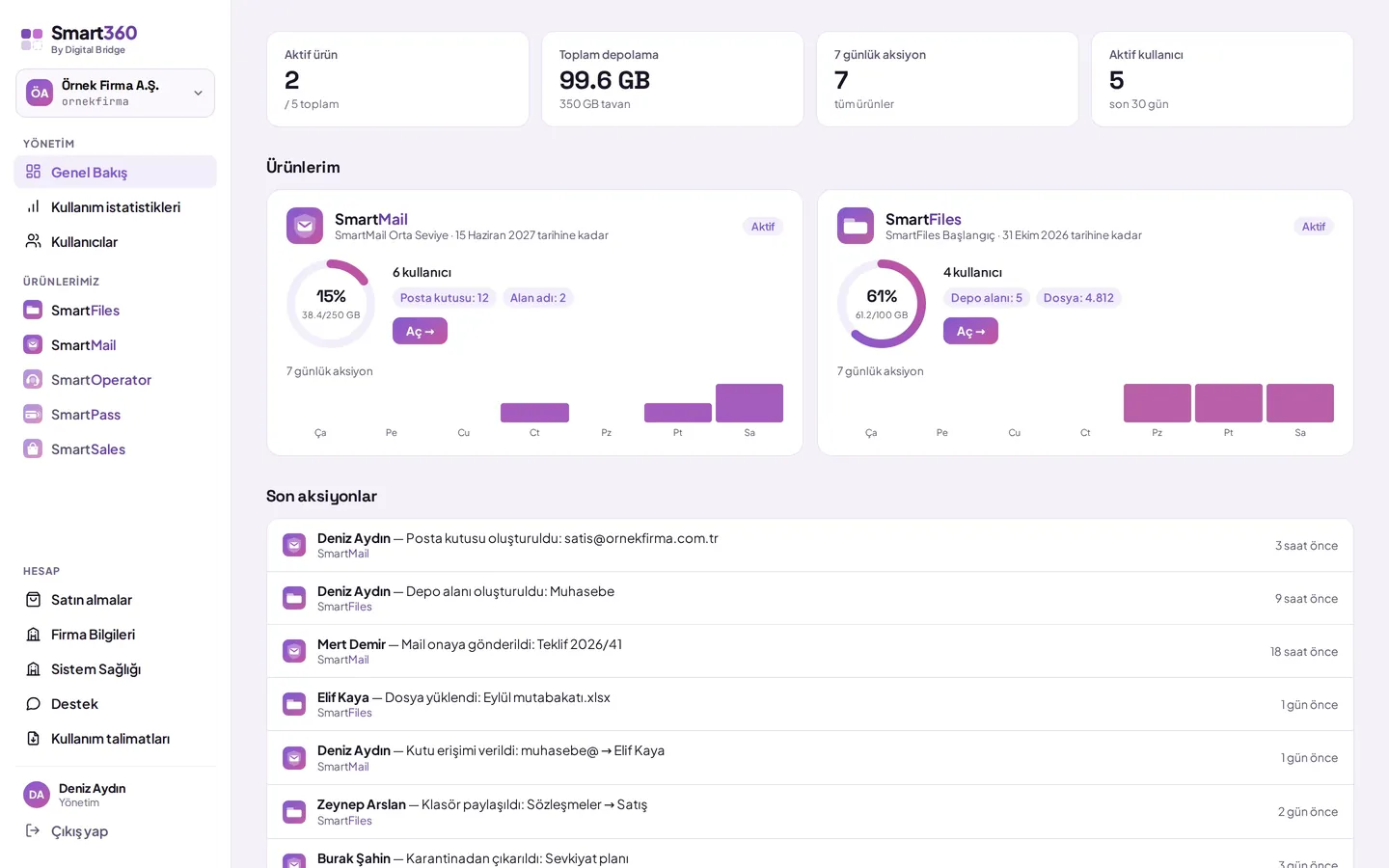This screenshot has width=1389, height=868.
Task: Open SmartMail with the Aç button
Action: [420, 331]
